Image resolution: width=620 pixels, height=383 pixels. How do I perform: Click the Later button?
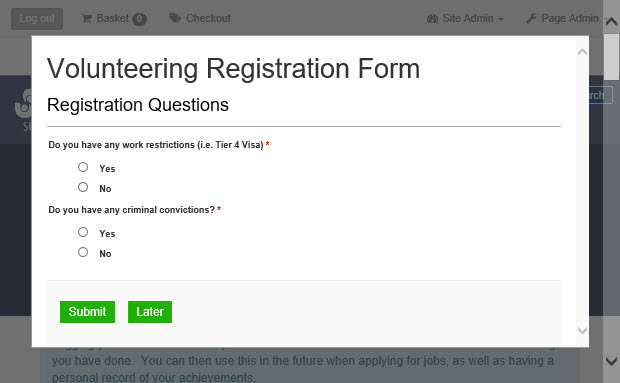[150, 312]
